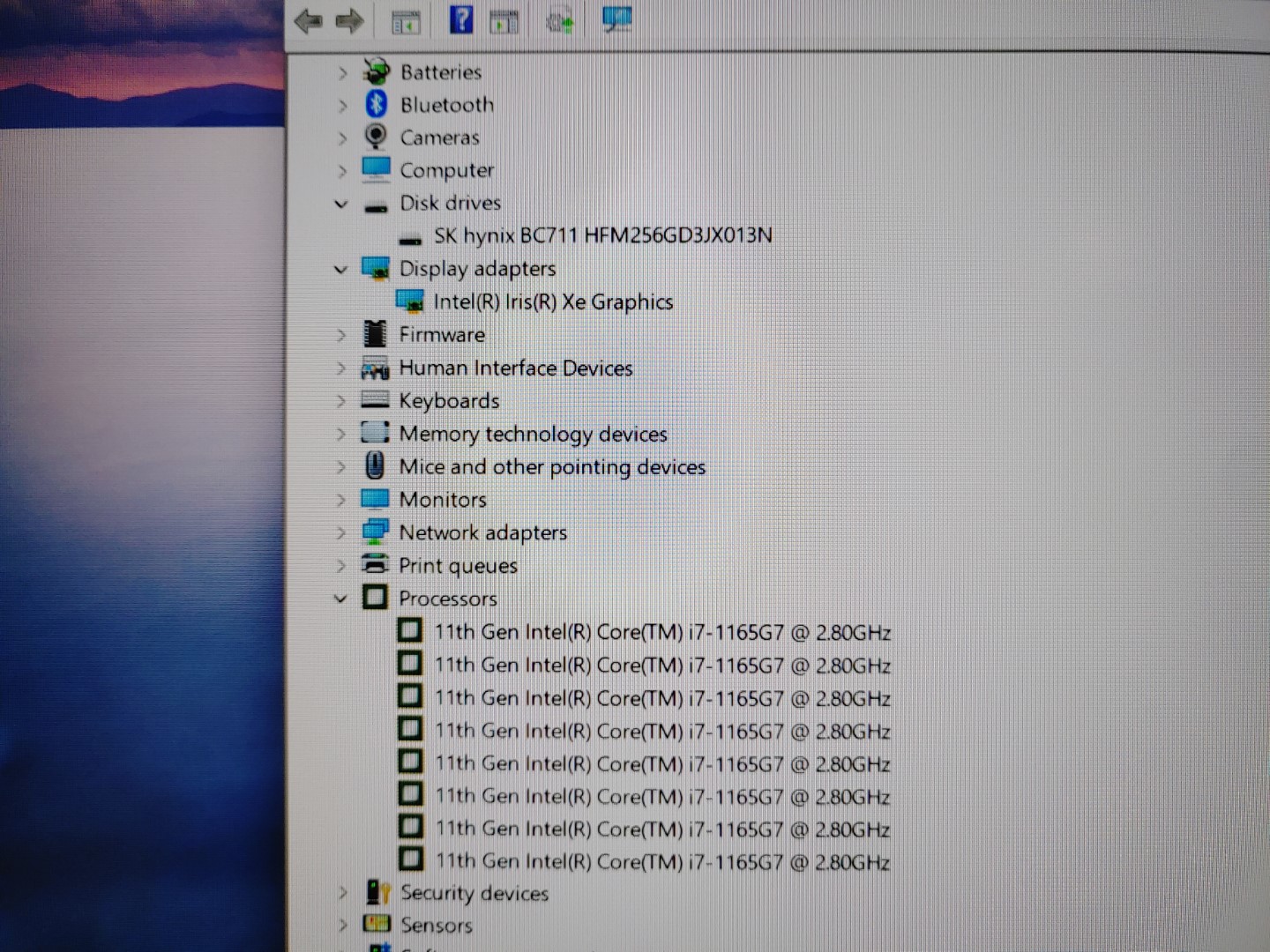Click the Back arrow toolbar button
Screen dimensions: 1270x952
point(308,20)
